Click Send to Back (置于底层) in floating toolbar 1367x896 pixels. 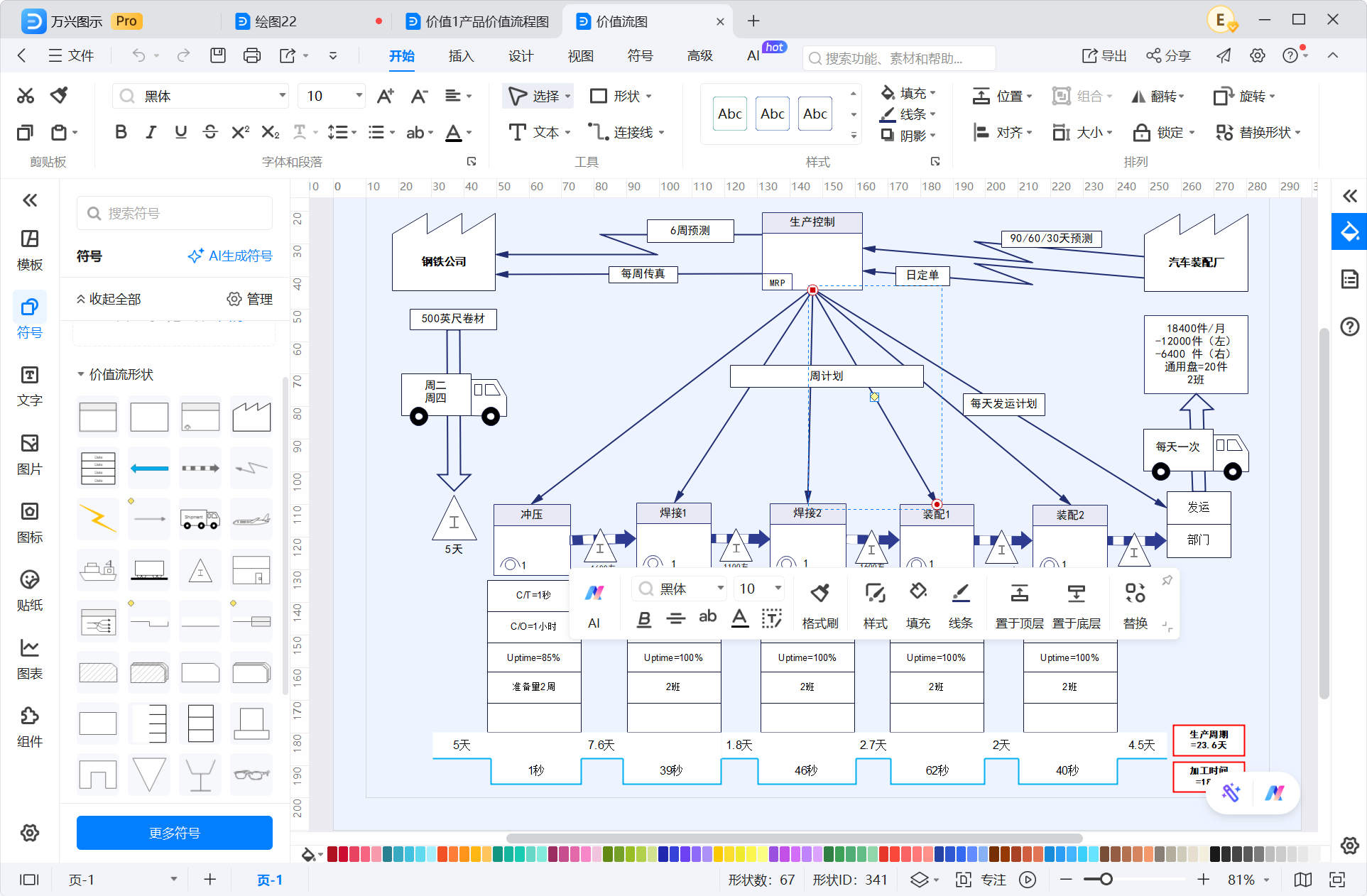click(1076, 605)
